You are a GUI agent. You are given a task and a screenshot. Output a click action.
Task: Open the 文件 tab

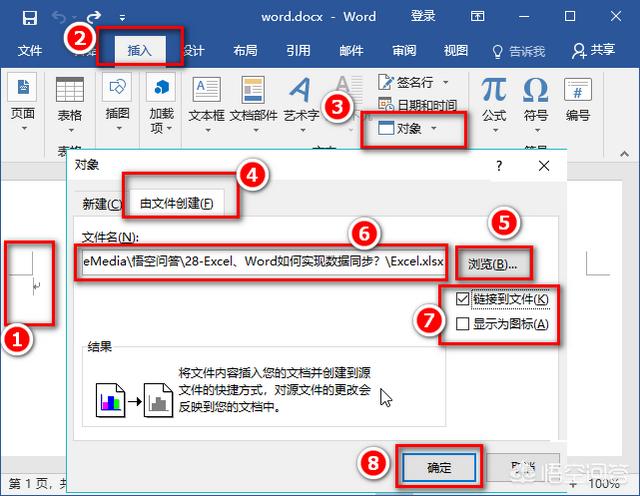tap(29, 51)
